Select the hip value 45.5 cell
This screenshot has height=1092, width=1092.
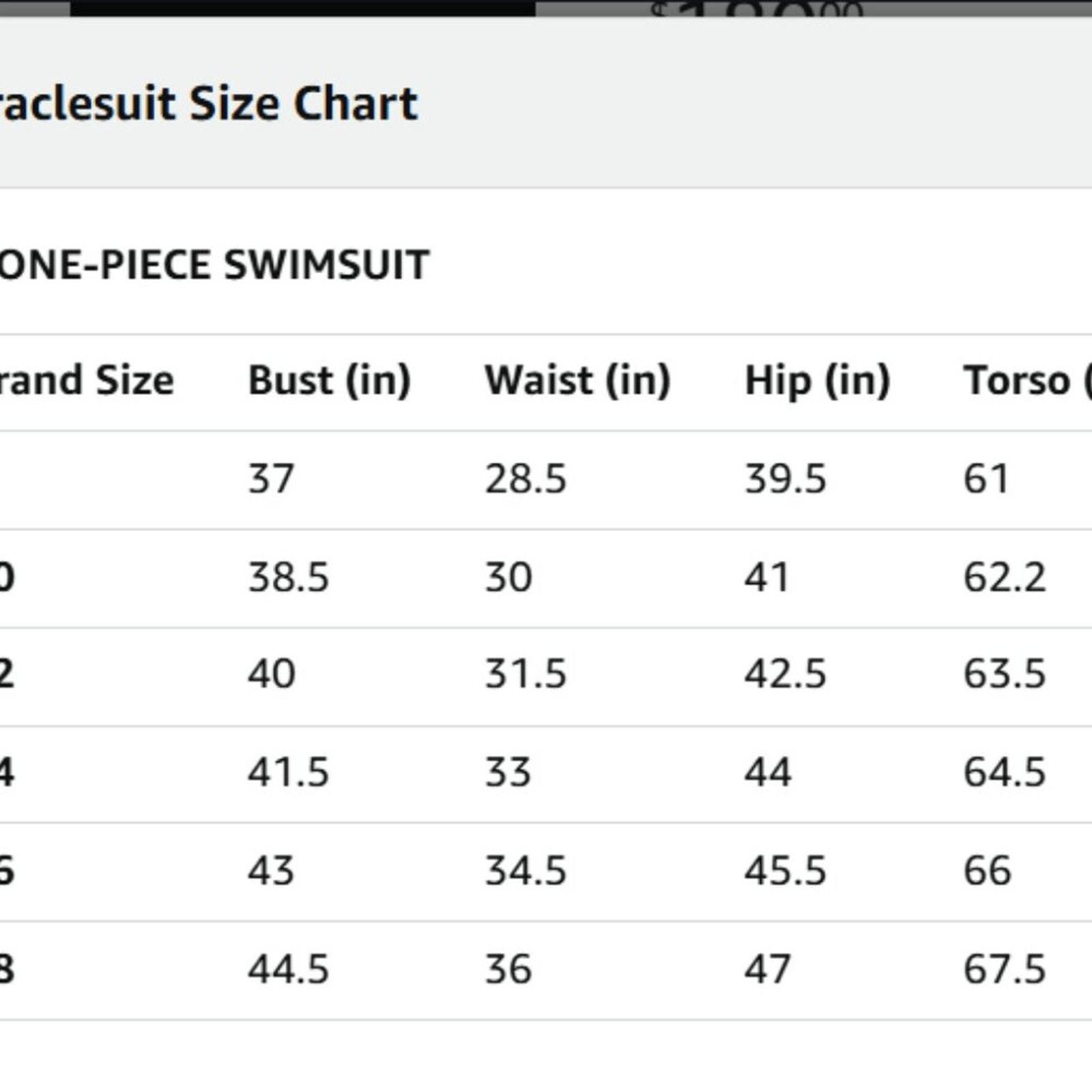786,871
